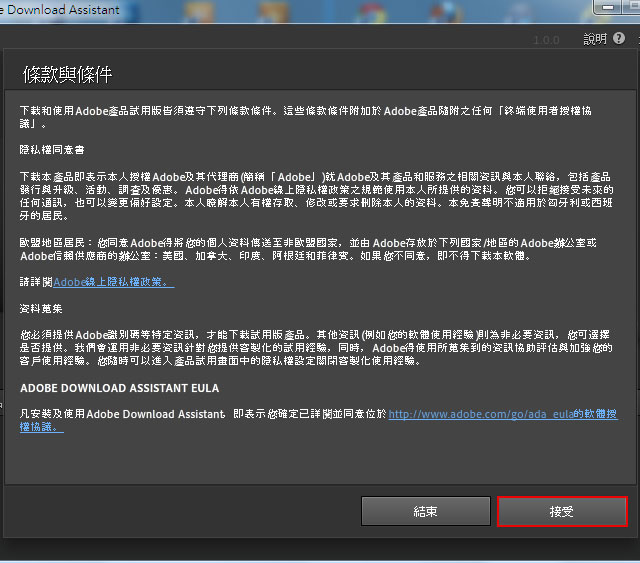Click the 接受 (Accept) button
Screen dimensions: 640x563
562,511
